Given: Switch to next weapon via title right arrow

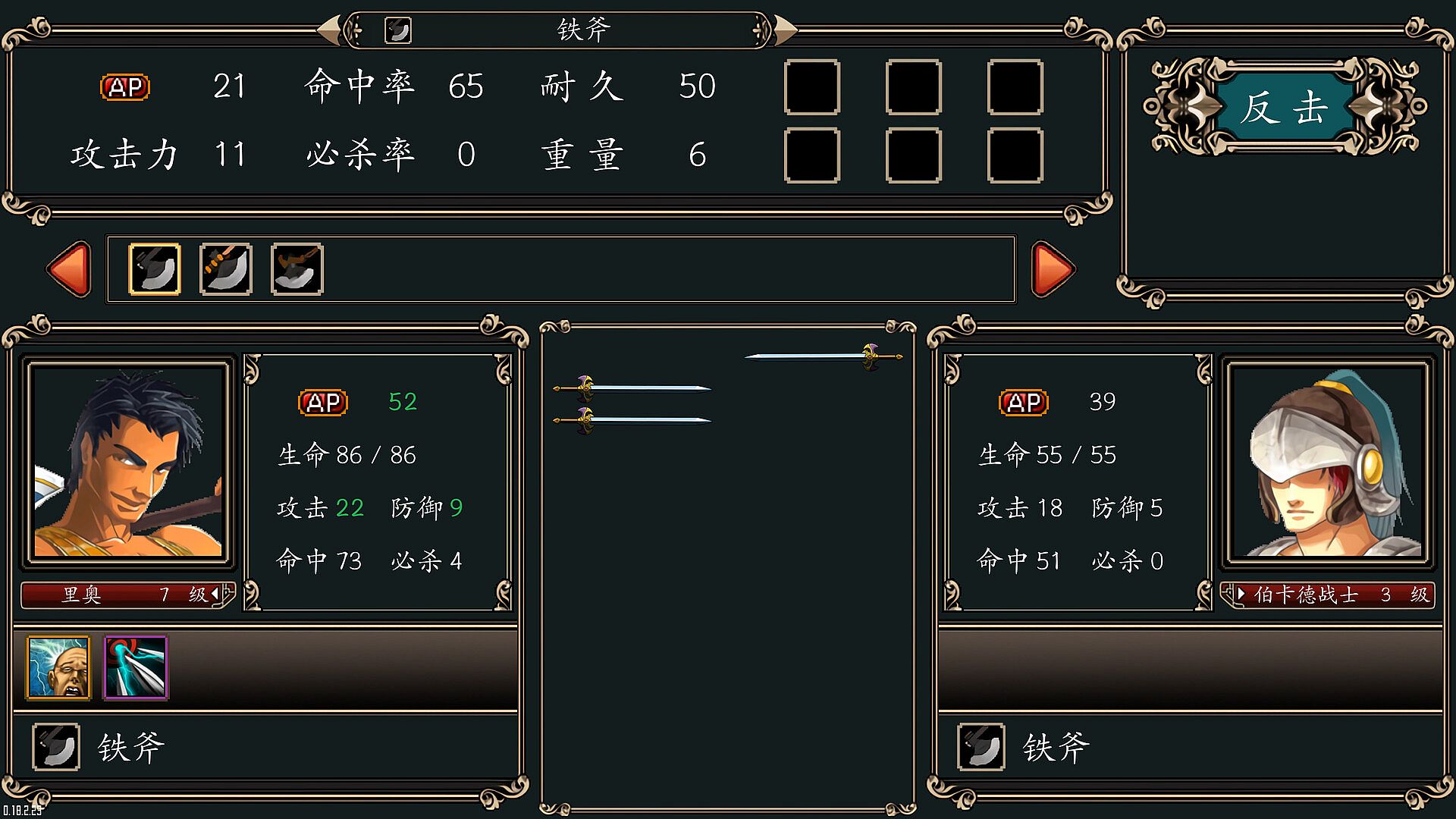Looking at the screenshot, I should [x=785, y=30].
